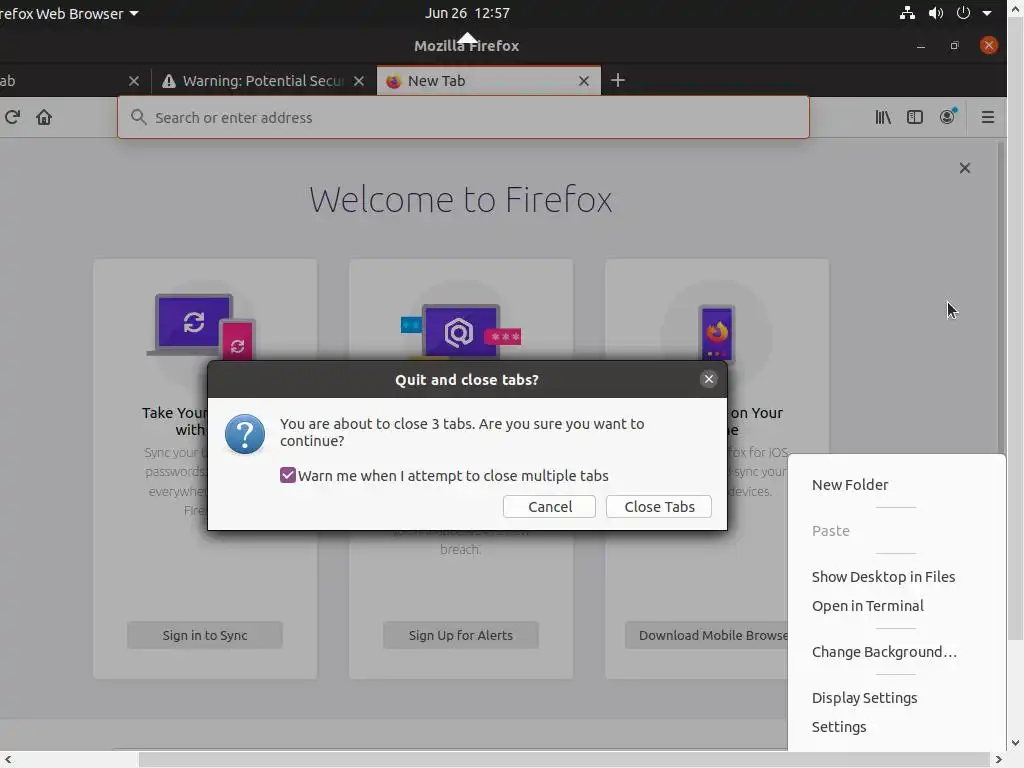Close the active New Tab

coord(584,81)
